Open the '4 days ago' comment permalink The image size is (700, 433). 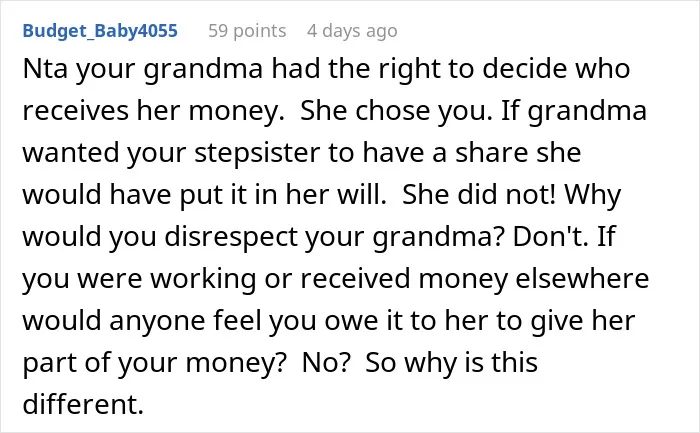352,31
